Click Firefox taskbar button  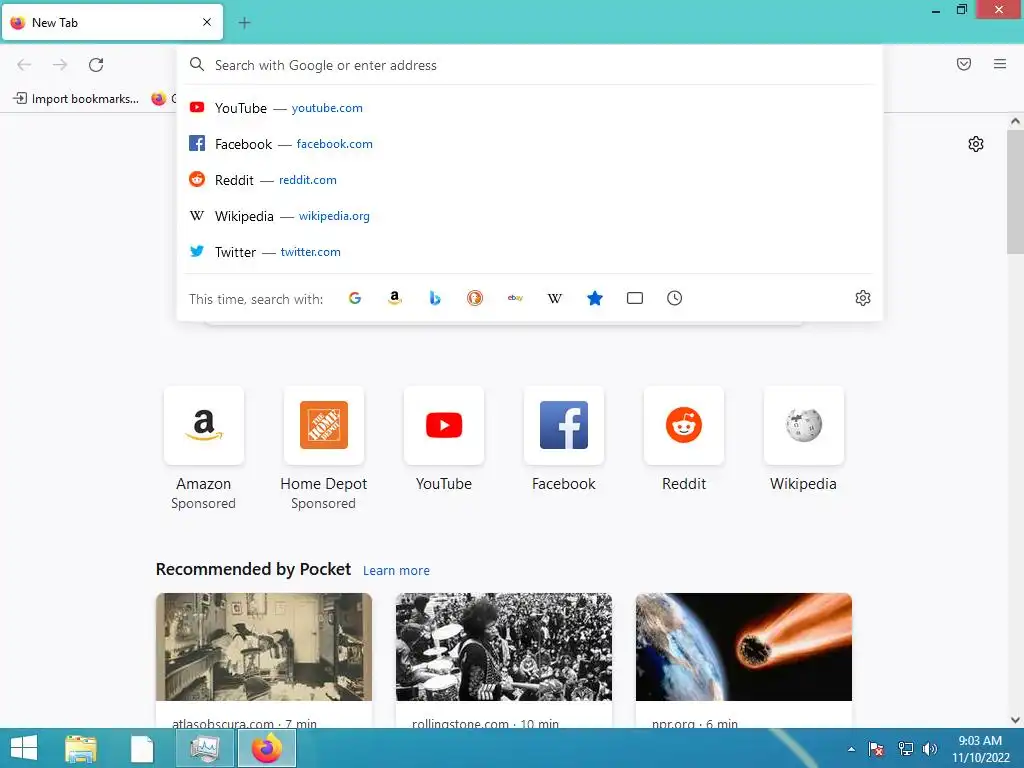tap(267, 748)
